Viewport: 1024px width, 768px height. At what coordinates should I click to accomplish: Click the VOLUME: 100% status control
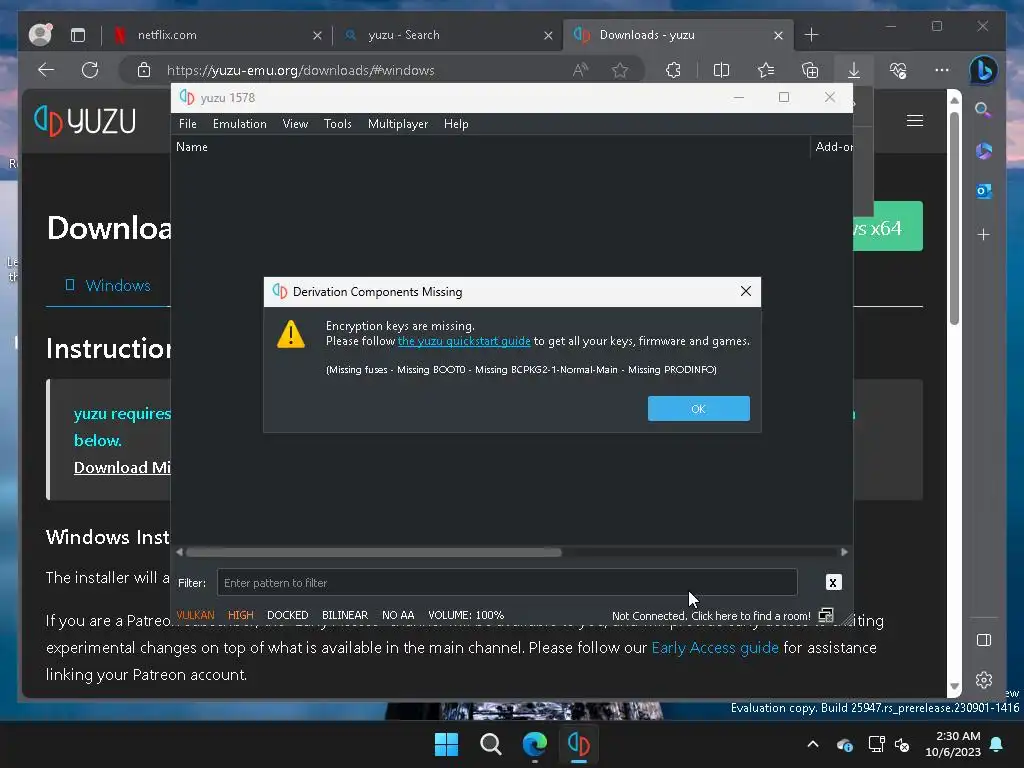point(466,615)
